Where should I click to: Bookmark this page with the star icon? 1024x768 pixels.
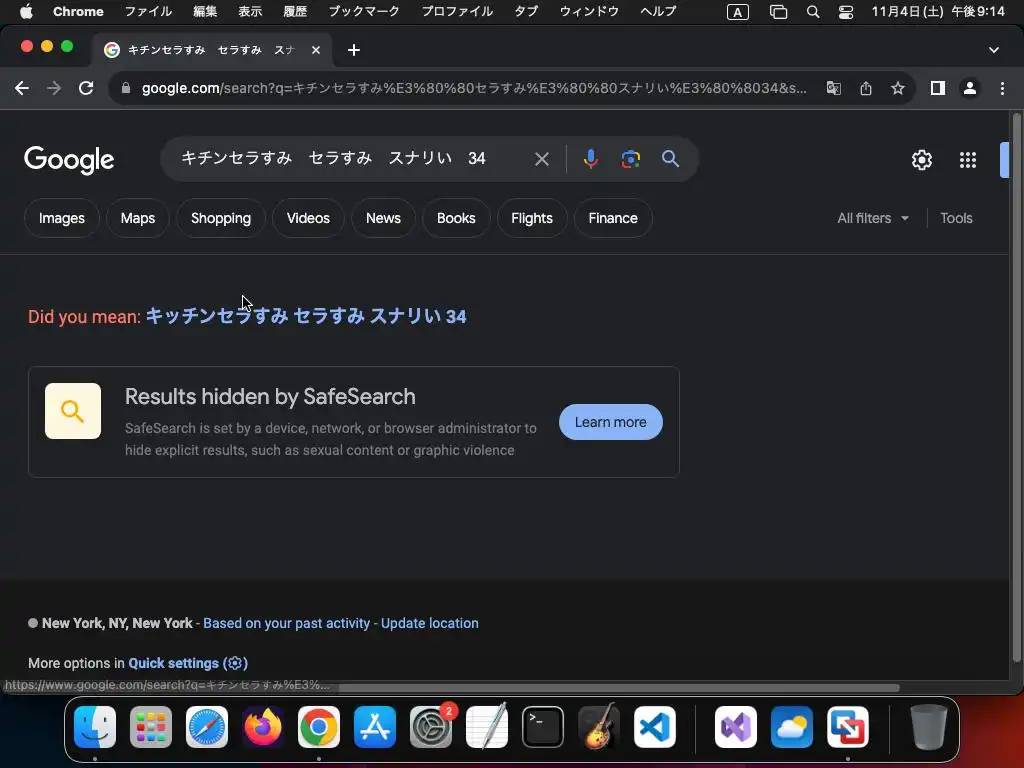[x=898, y=88]
